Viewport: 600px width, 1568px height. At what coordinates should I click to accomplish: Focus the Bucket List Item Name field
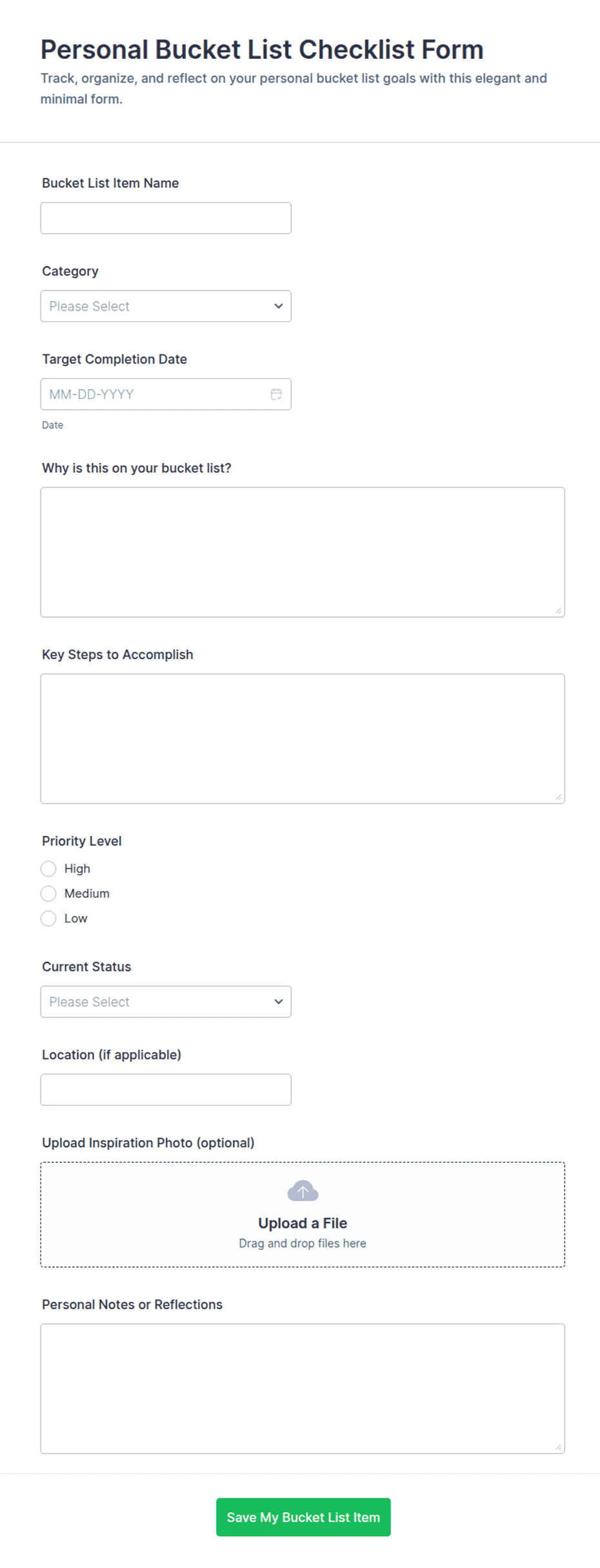(166, 218)
